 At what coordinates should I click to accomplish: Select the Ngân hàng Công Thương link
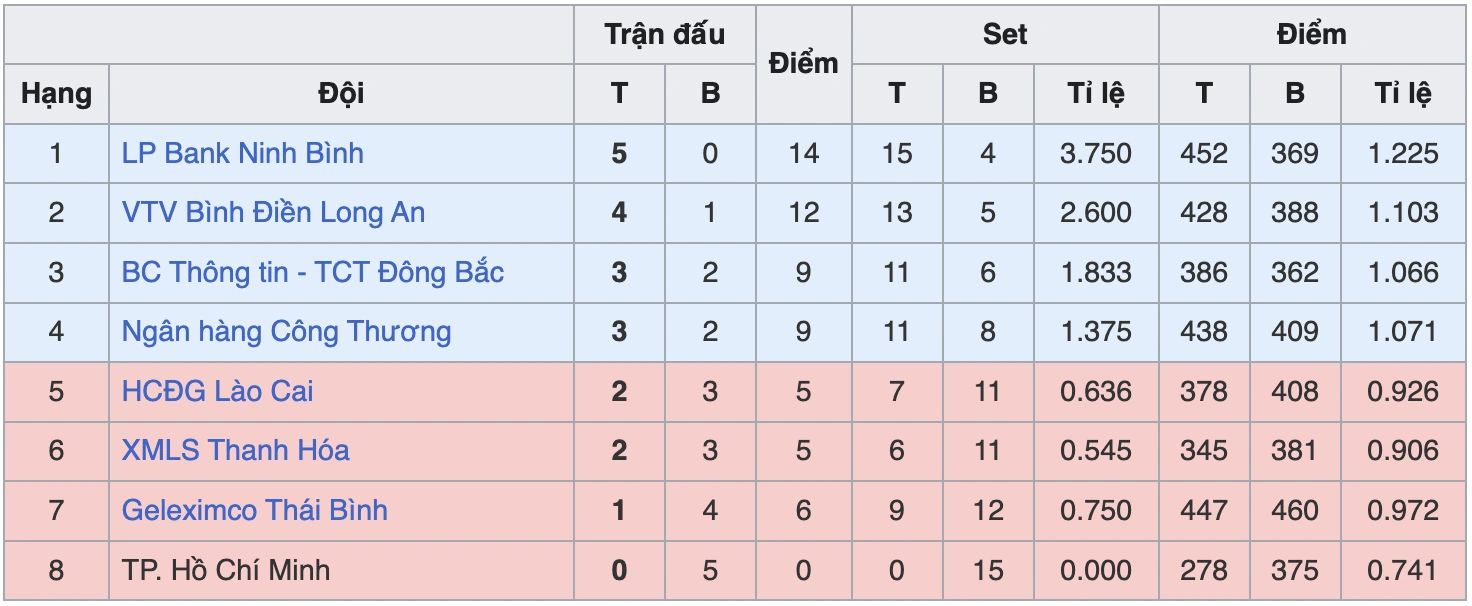click(x=286, y=331)
